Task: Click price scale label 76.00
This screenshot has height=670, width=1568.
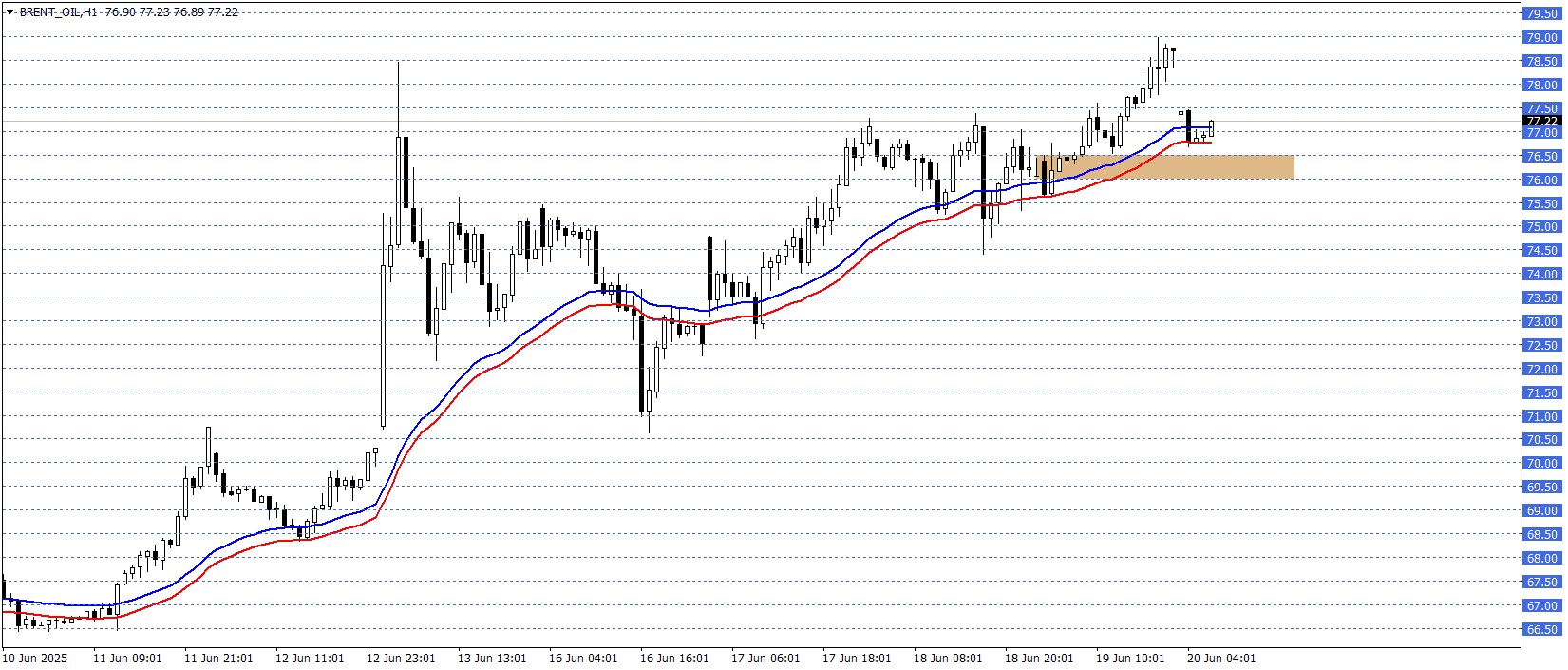Action: (x=1541, y=181)
